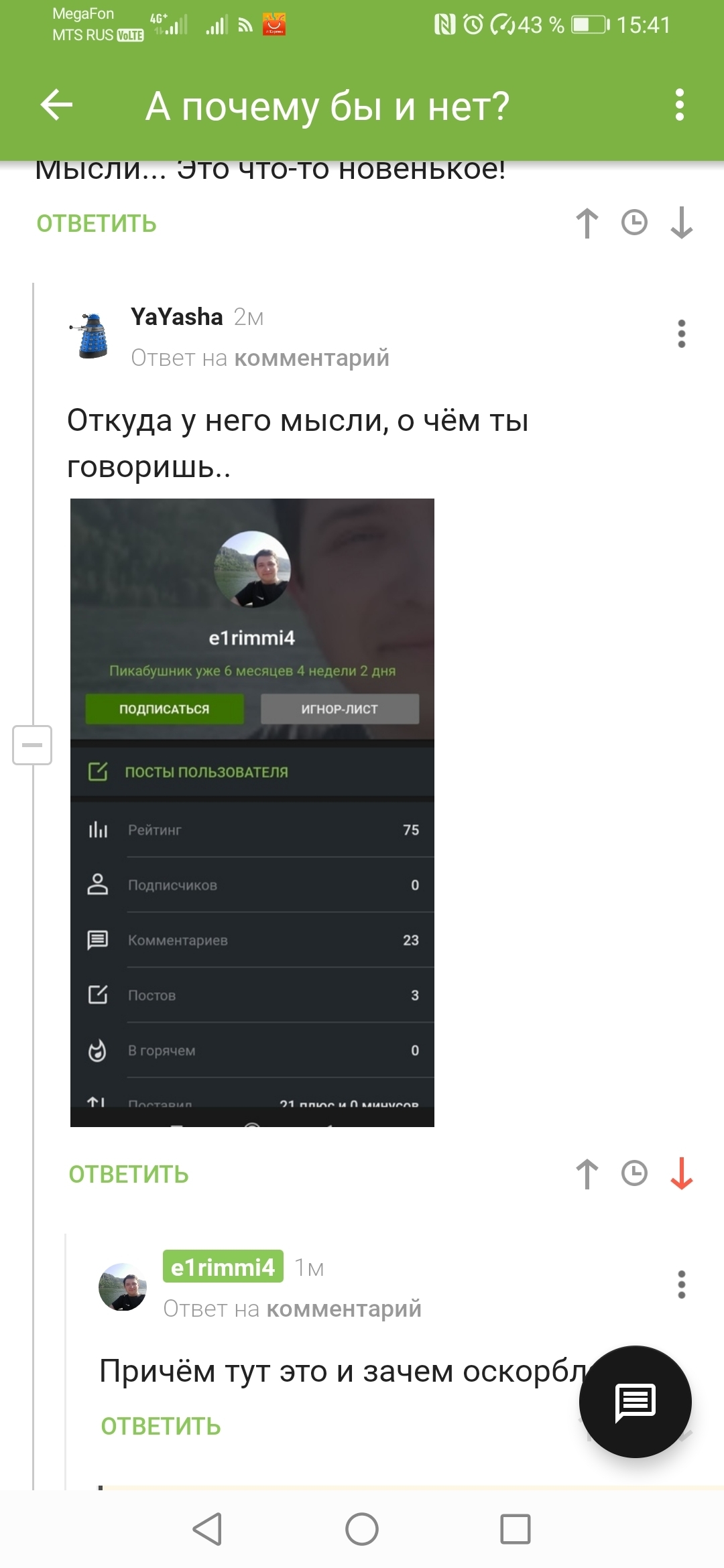
Task: Upvote YaYasha's comment with the up arrow
Action: pos(587,1174)
